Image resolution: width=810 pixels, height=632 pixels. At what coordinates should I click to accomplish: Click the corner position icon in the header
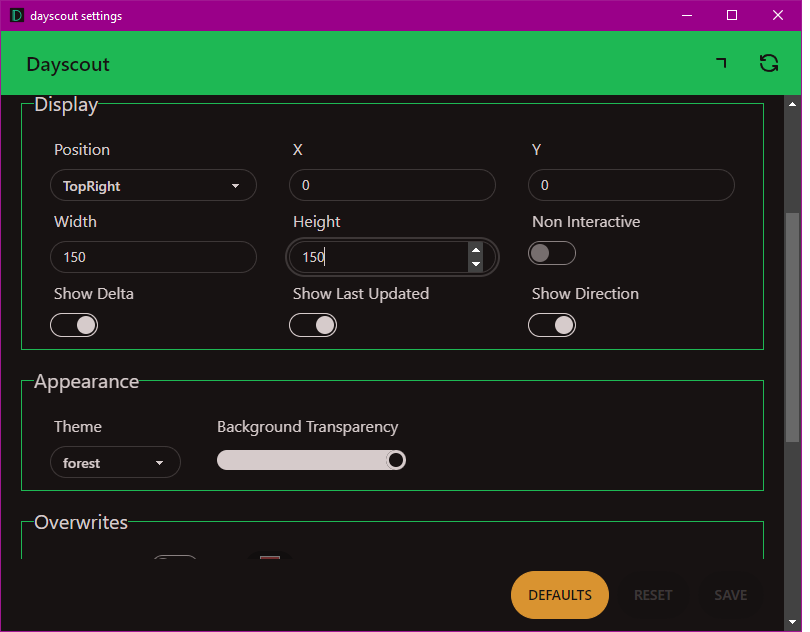point(722,63)
